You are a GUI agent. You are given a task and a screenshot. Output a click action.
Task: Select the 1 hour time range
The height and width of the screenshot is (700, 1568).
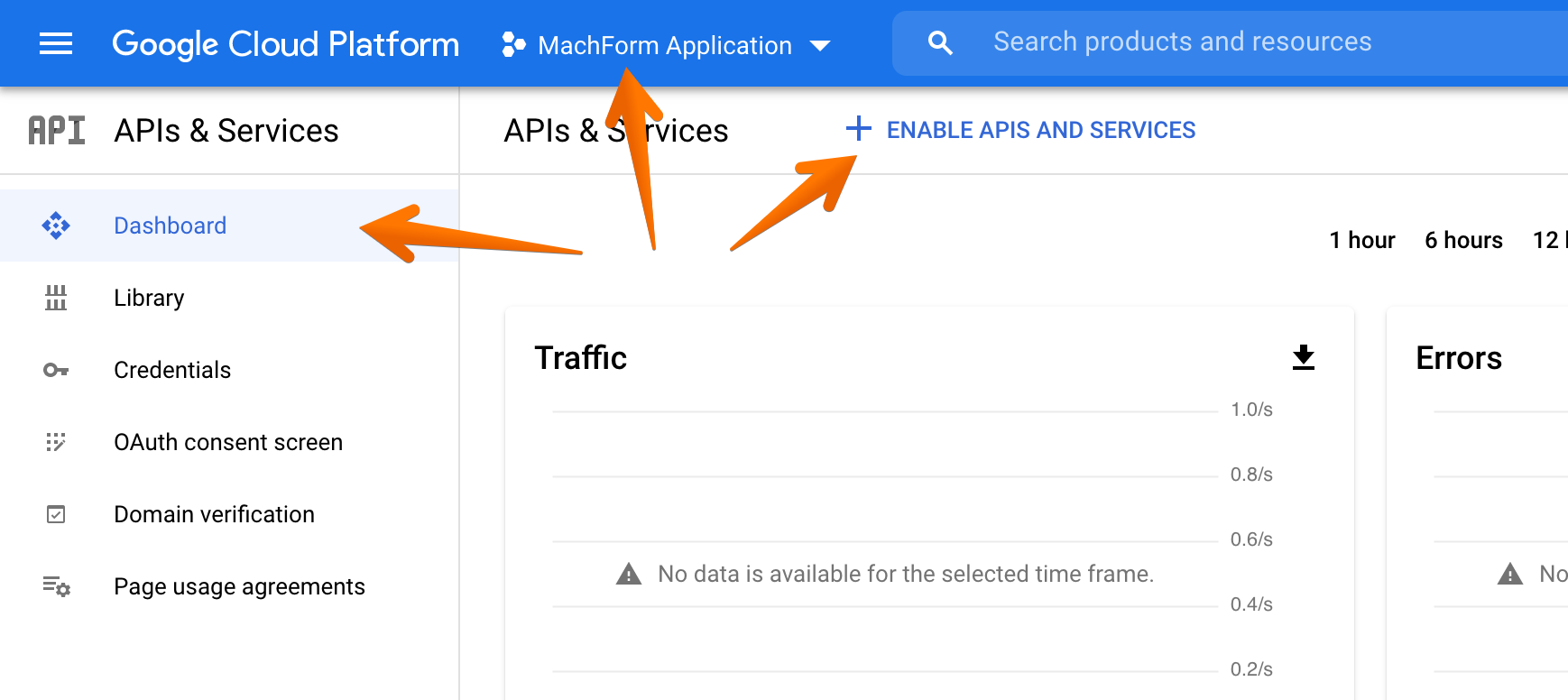1362,240
